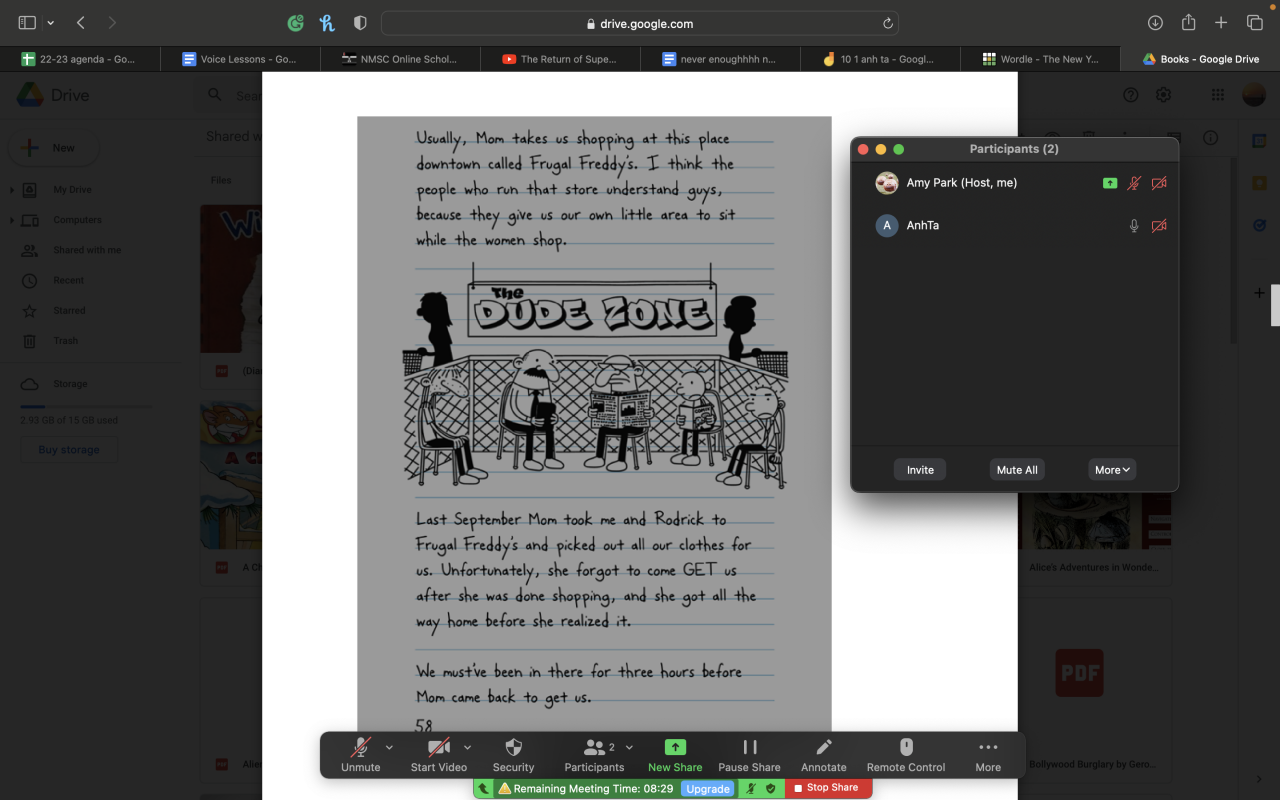Image resolution: width=1280 pixels, height=800 pixels.
Task: Open the Google apps grid icon
Action: [1217, 95]
